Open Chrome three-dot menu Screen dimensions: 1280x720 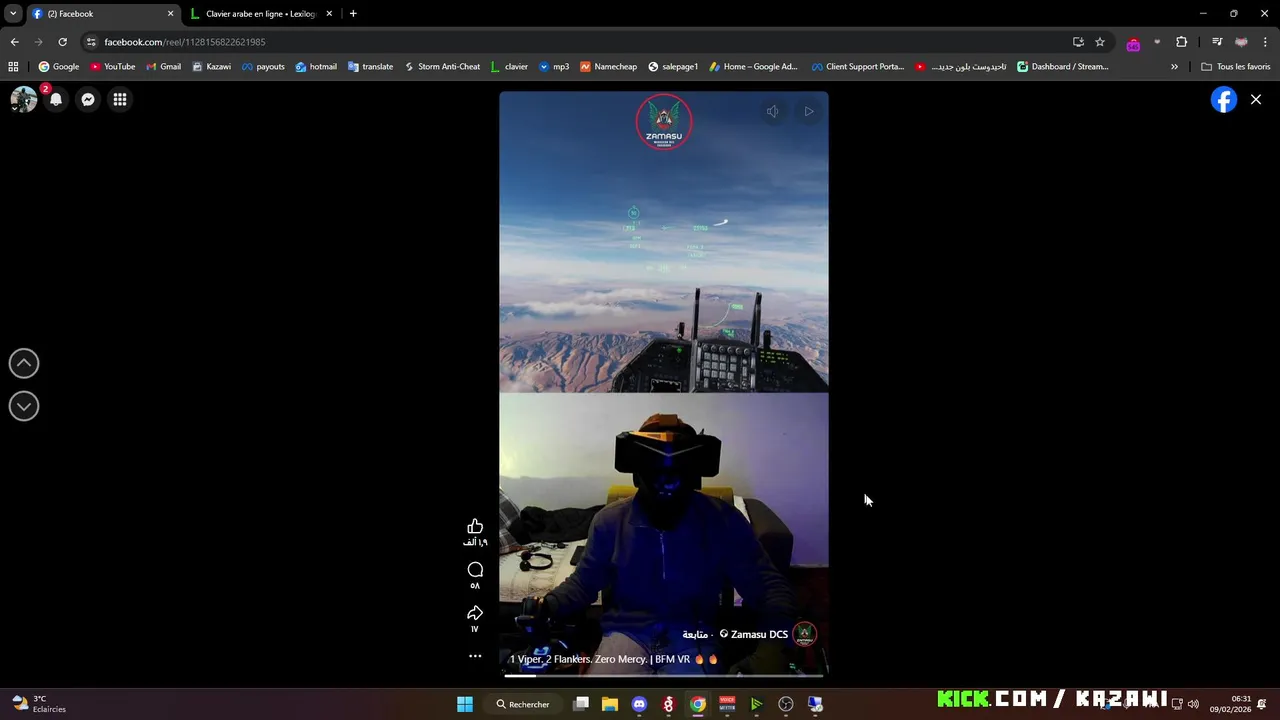pos(1265,42)
